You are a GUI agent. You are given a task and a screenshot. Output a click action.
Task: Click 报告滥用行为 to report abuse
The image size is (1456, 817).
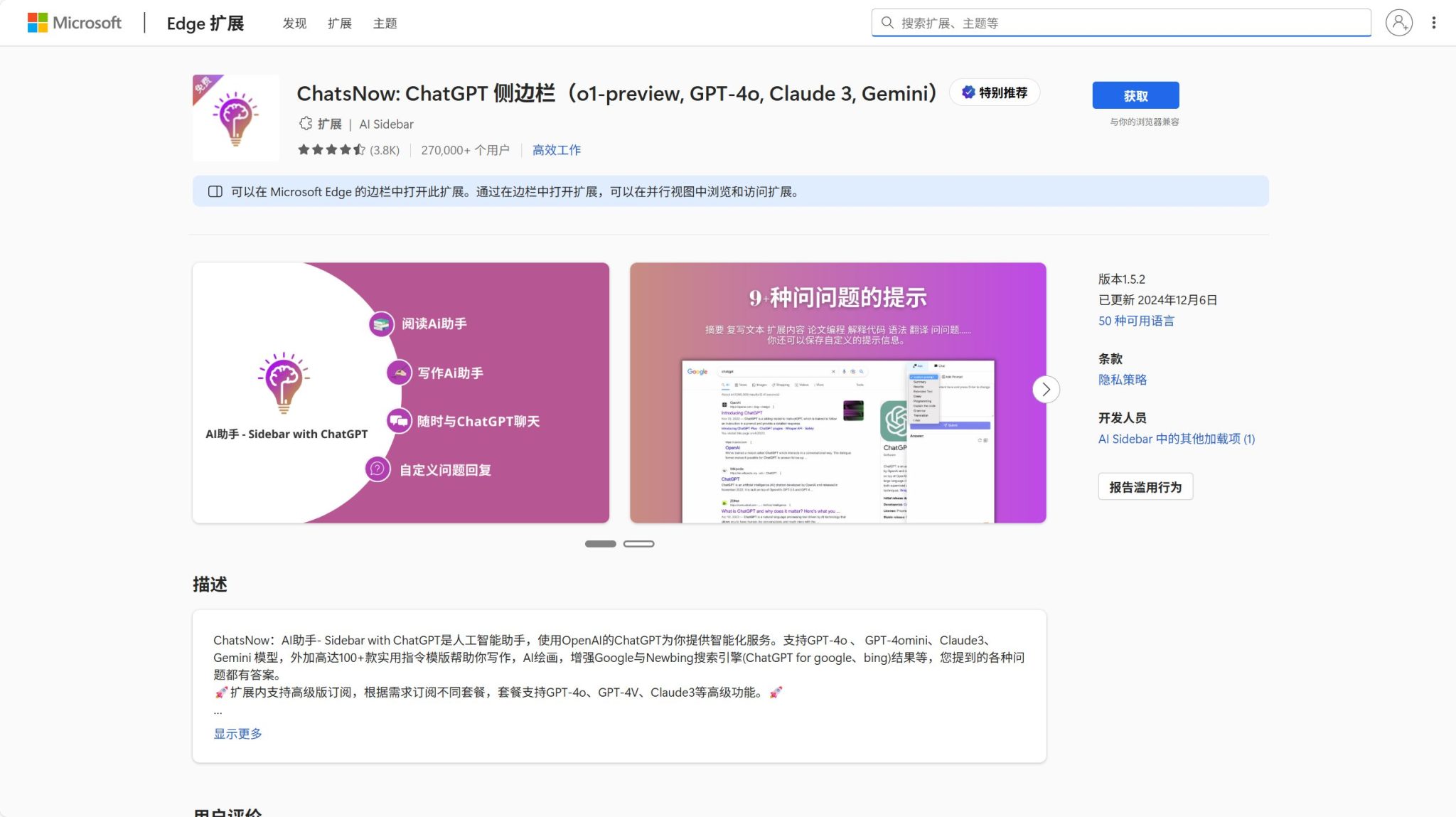click(1145, 486)
